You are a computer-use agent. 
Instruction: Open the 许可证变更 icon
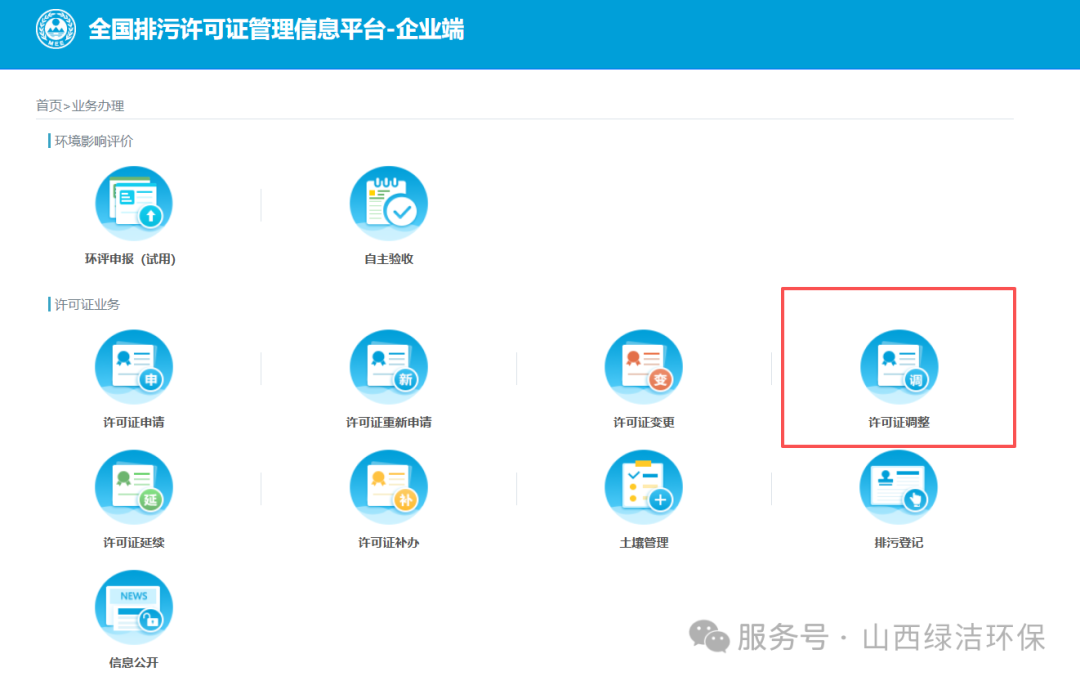pyautogui.click(x=643, y=366)
